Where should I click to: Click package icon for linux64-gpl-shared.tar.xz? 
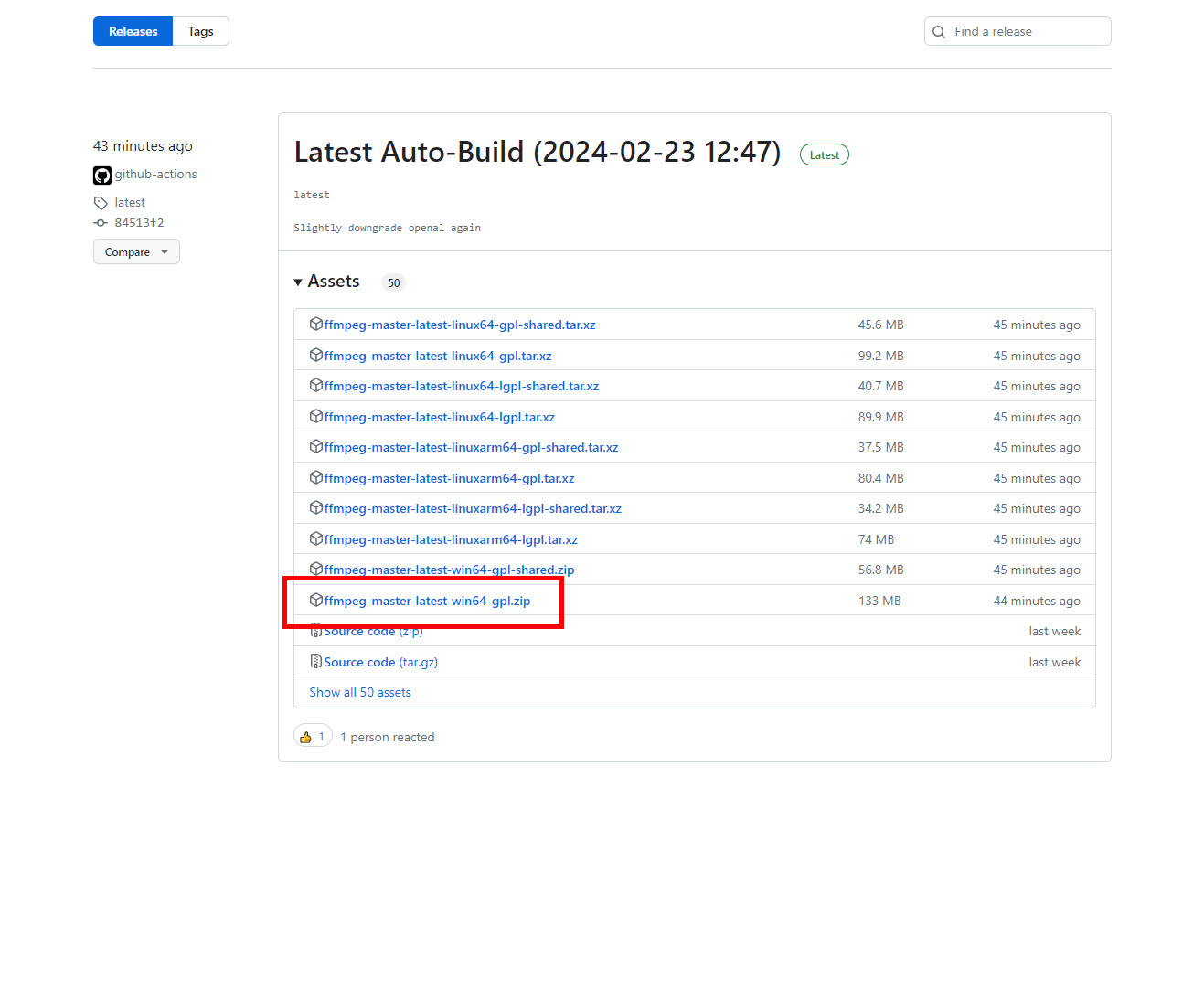(316, 324)
